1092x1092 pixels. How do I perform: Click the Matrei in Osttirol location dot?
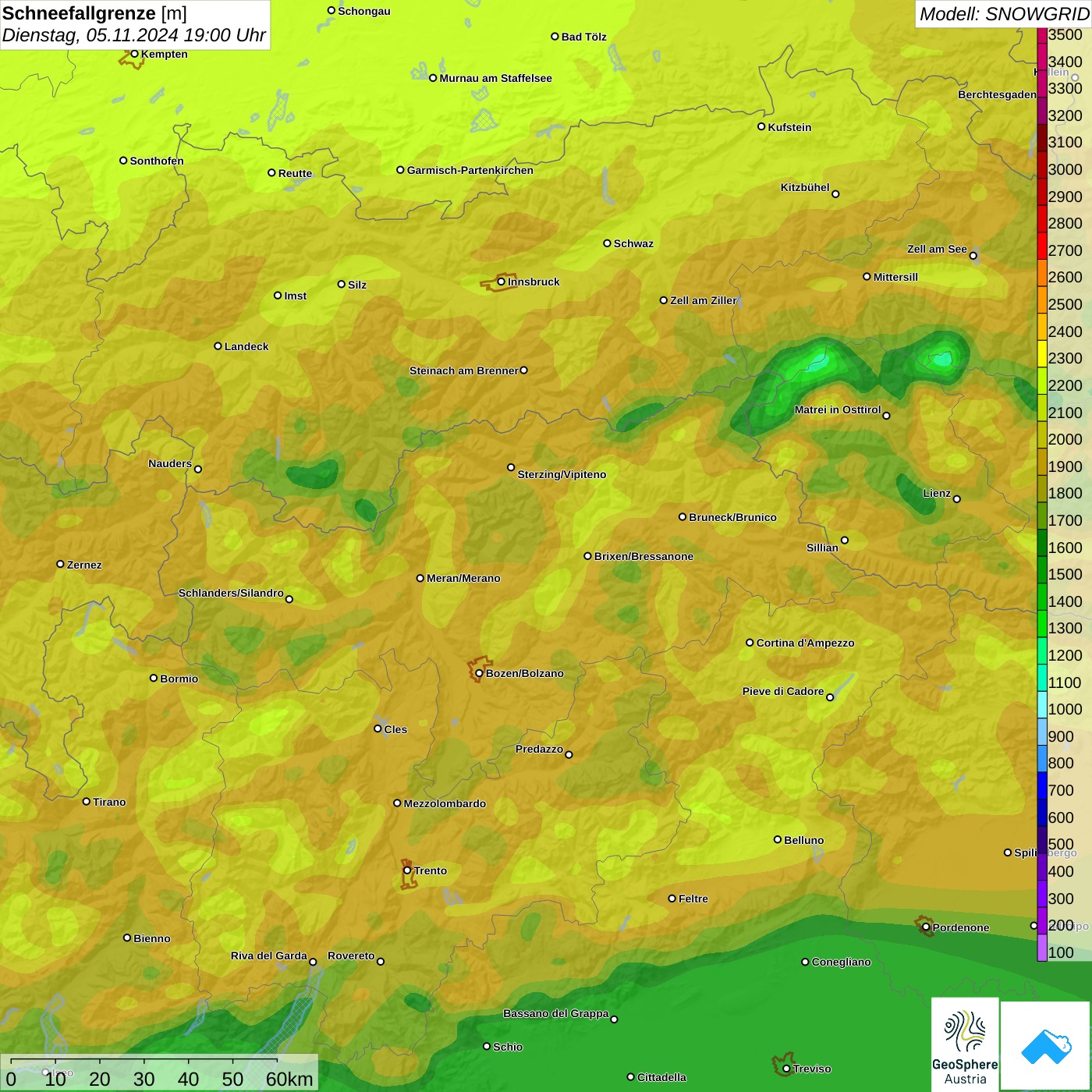886,416
